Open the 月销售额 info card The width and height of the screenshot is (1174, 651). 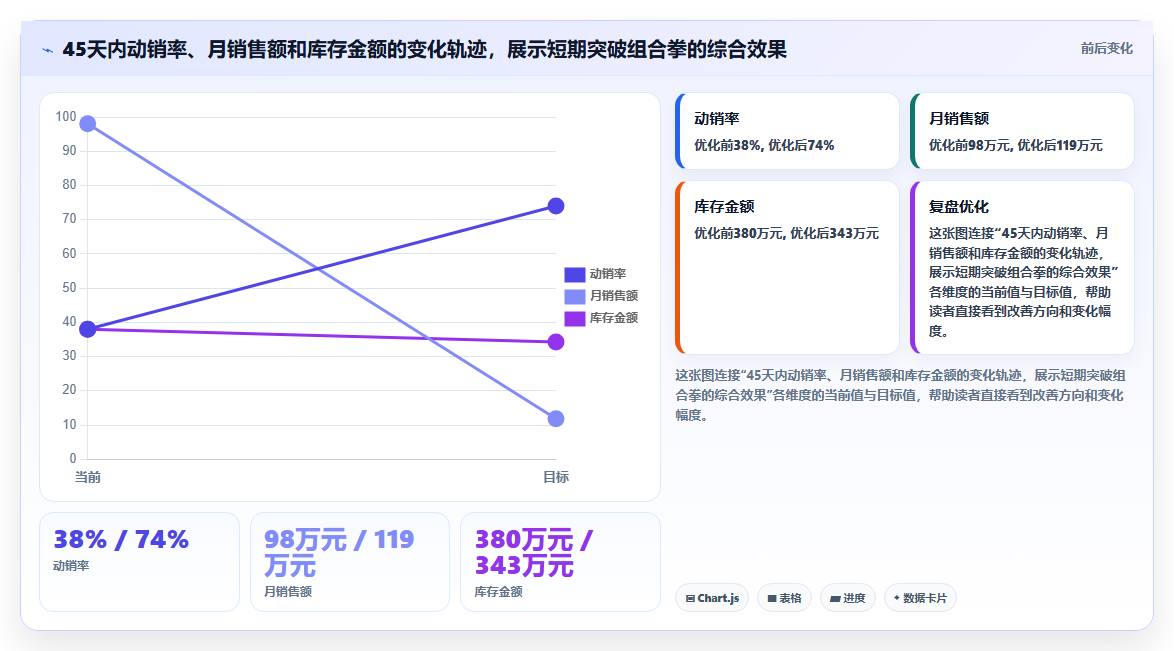(1022, 131)
